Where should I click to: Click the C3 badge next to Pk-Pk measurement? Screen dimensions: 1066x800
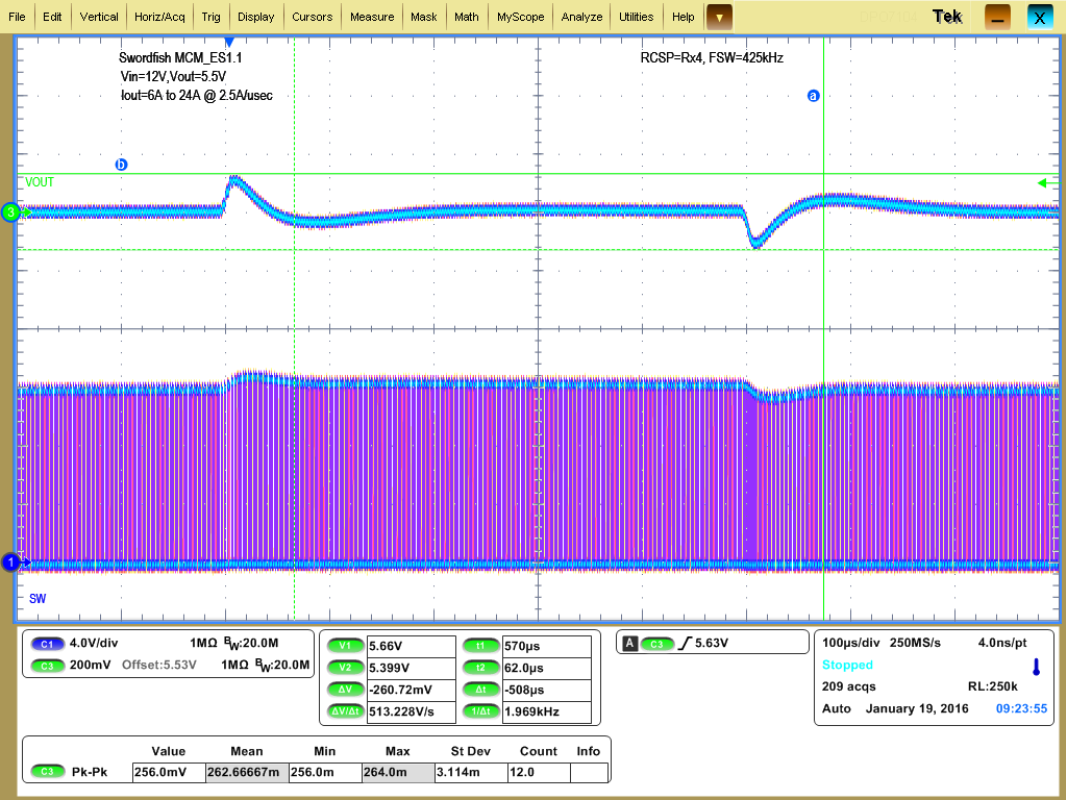click(48, 771)
